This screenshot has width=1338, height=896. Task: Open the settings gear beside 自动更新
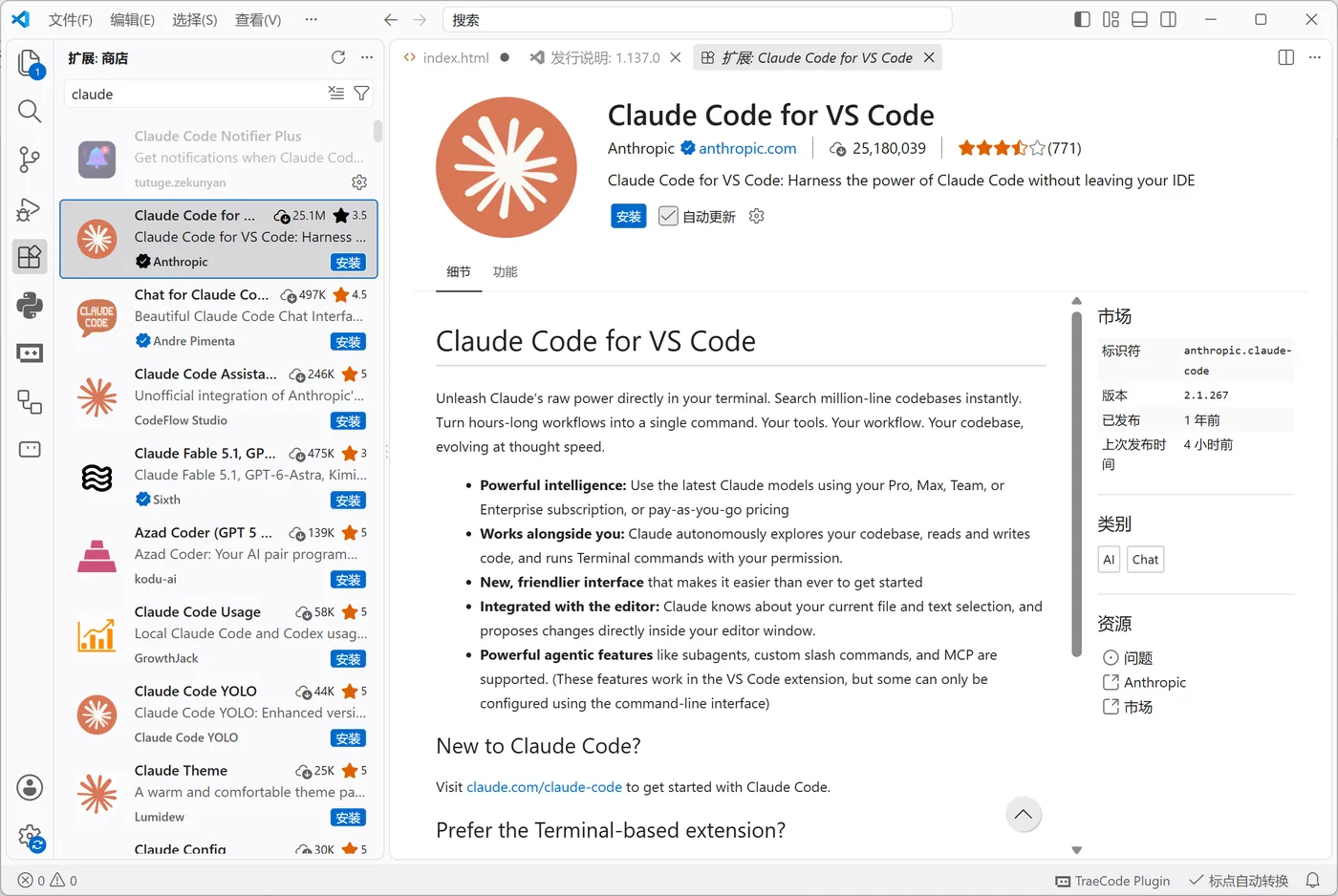pyautogui.click(x=757, y=216)
